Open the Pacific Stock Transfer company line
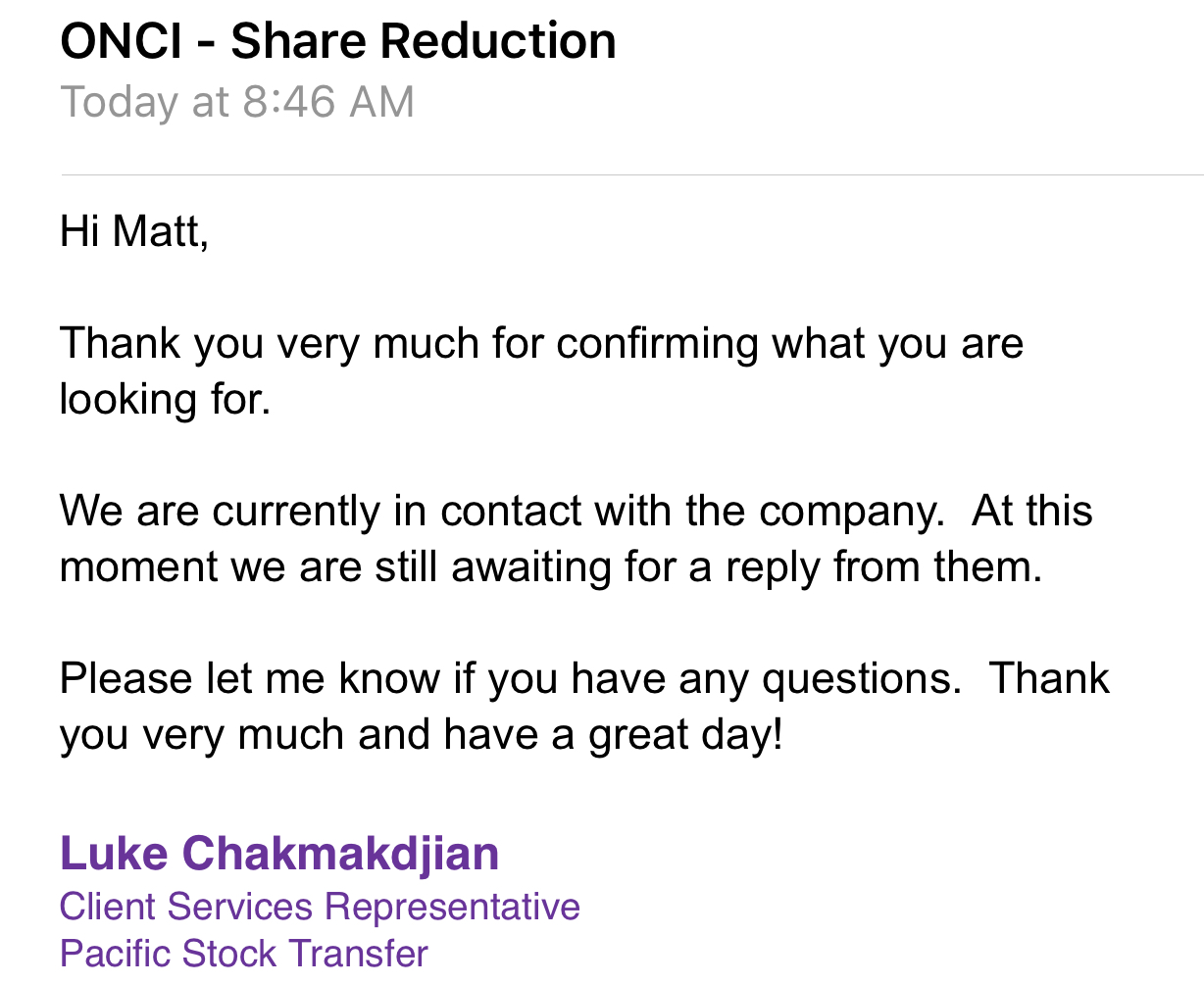Screen dimensions: 1204x984 coord(244,953)
